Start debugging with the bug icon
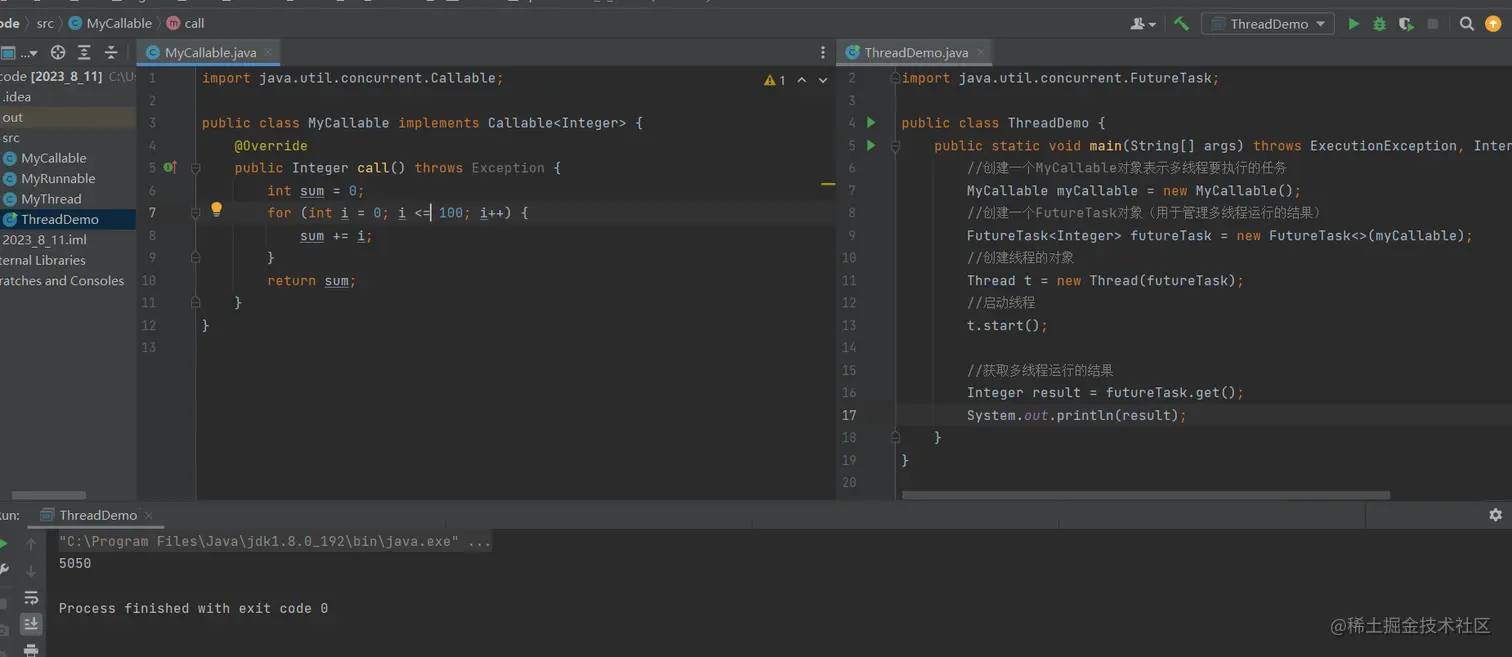The height and width of the screenshot is (657, 1512). (1379, 24)
